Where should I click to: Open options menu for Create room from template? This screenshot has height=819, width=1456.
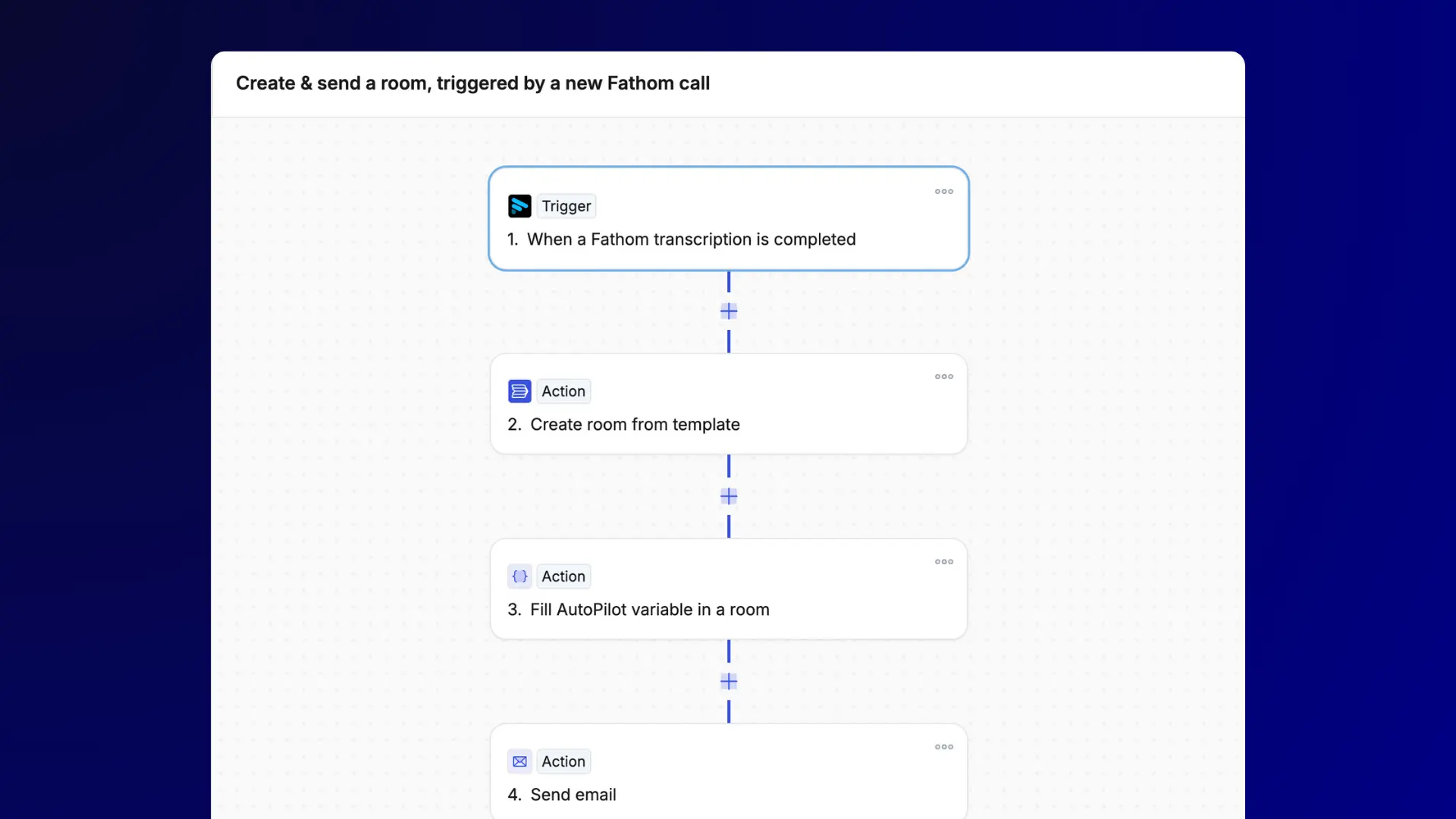click(943, 376)
